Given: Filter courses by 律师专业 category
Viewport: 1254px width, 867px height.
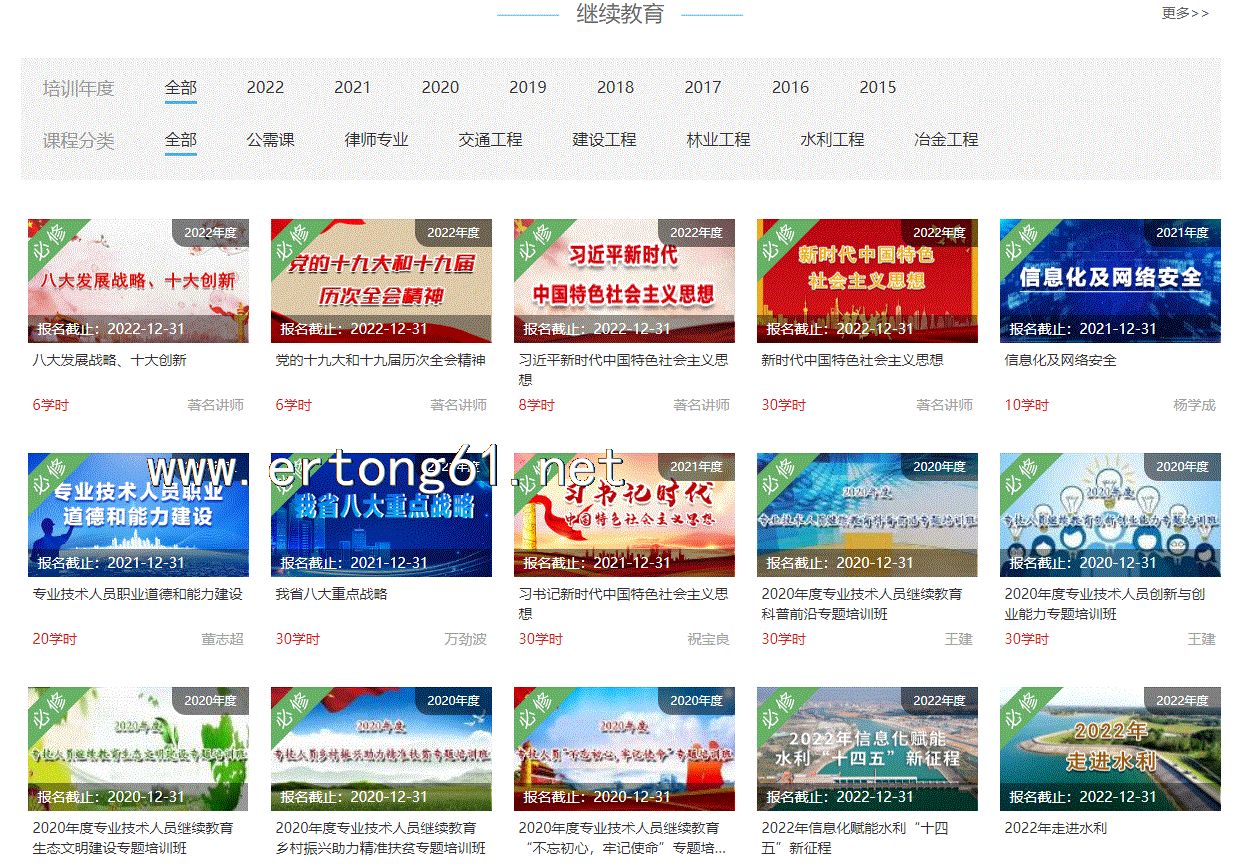Looking at the screenshot, I should (377, 140).
